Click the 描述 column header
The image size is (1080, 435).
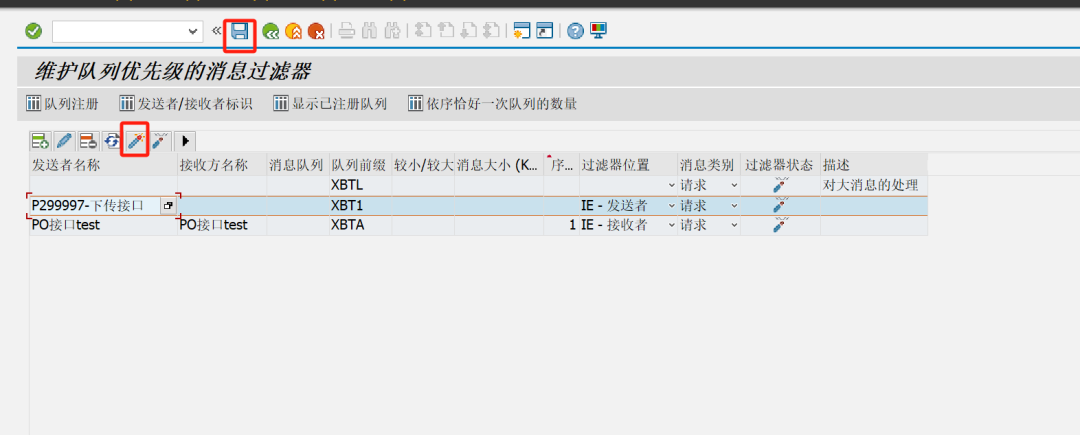(873, 165)
